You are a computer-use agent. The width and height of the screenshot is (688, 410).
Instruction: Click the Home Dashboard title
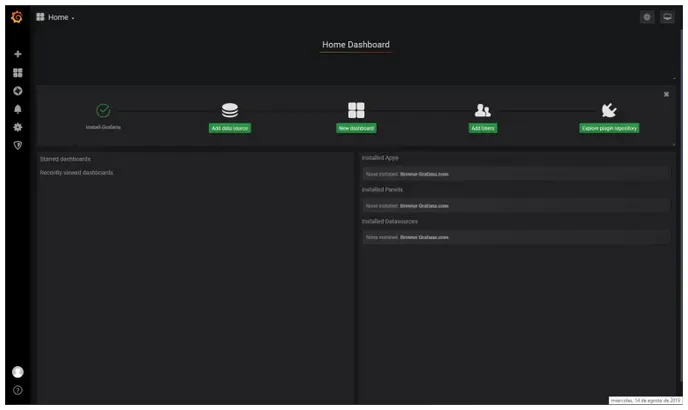coord(356,45)
